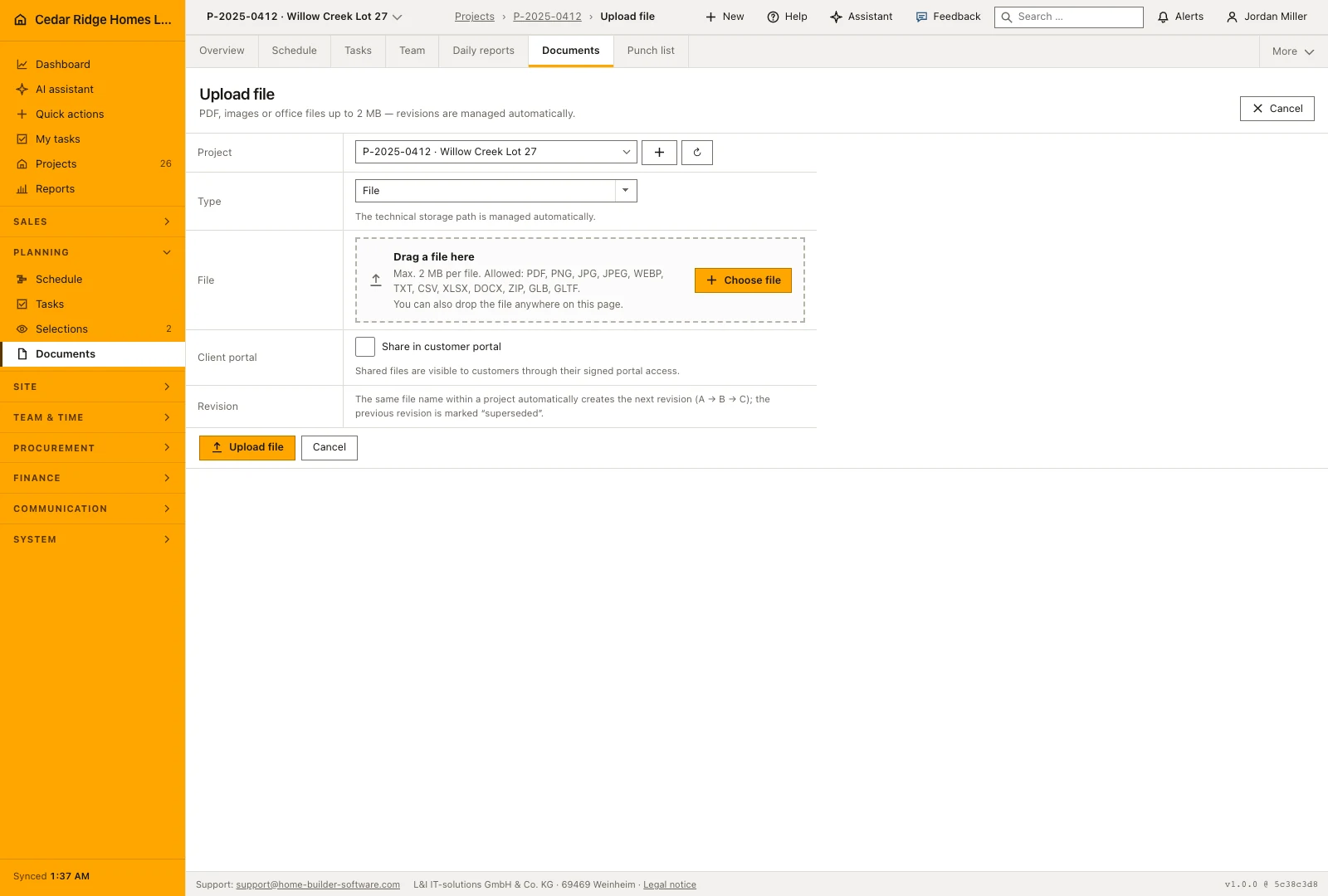Expand the SALES sidebar section
Viewport: 1328px width, 896px height.
[92, 222]
